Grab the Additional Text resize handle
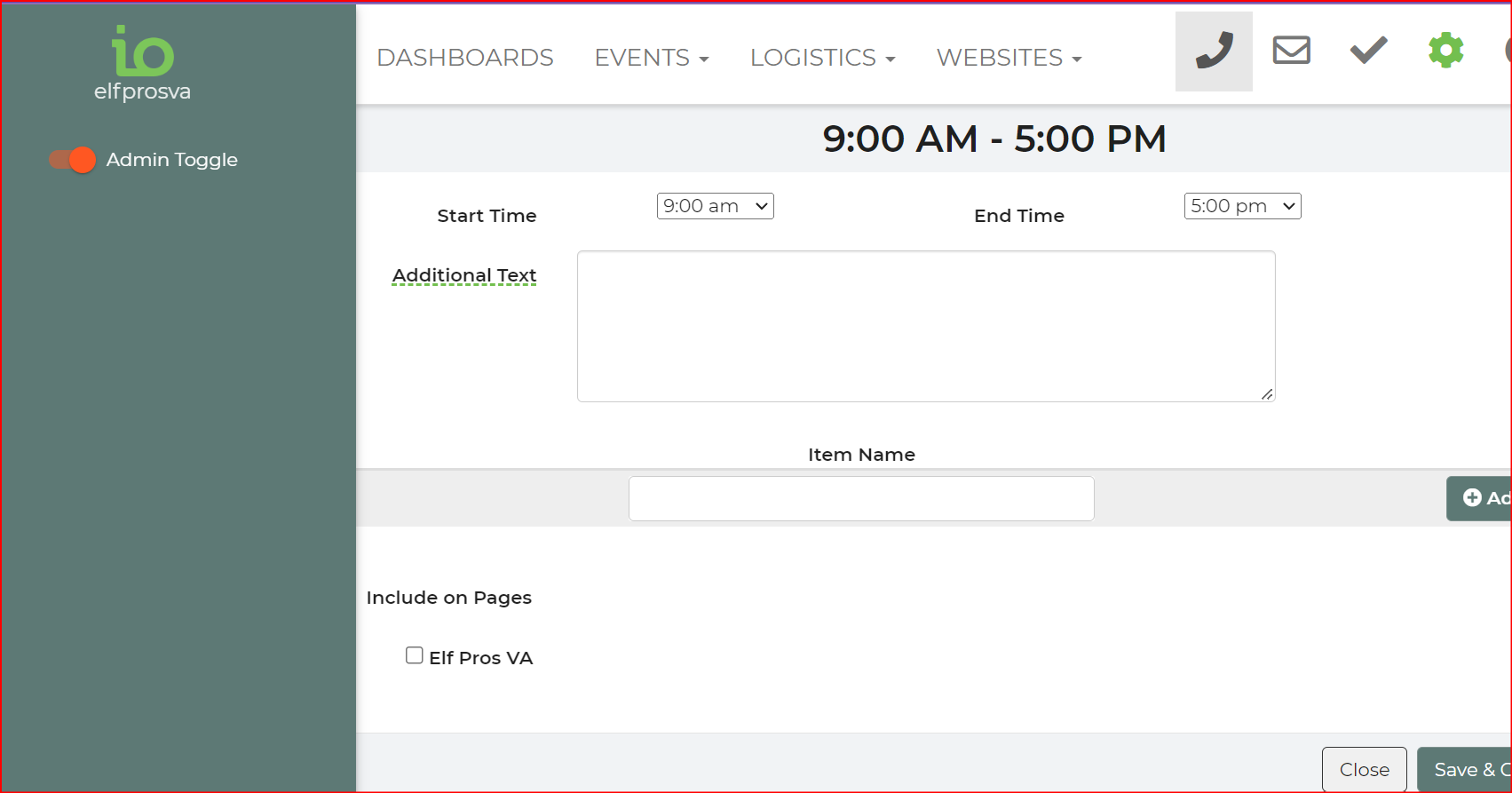 click(1266, 393)
